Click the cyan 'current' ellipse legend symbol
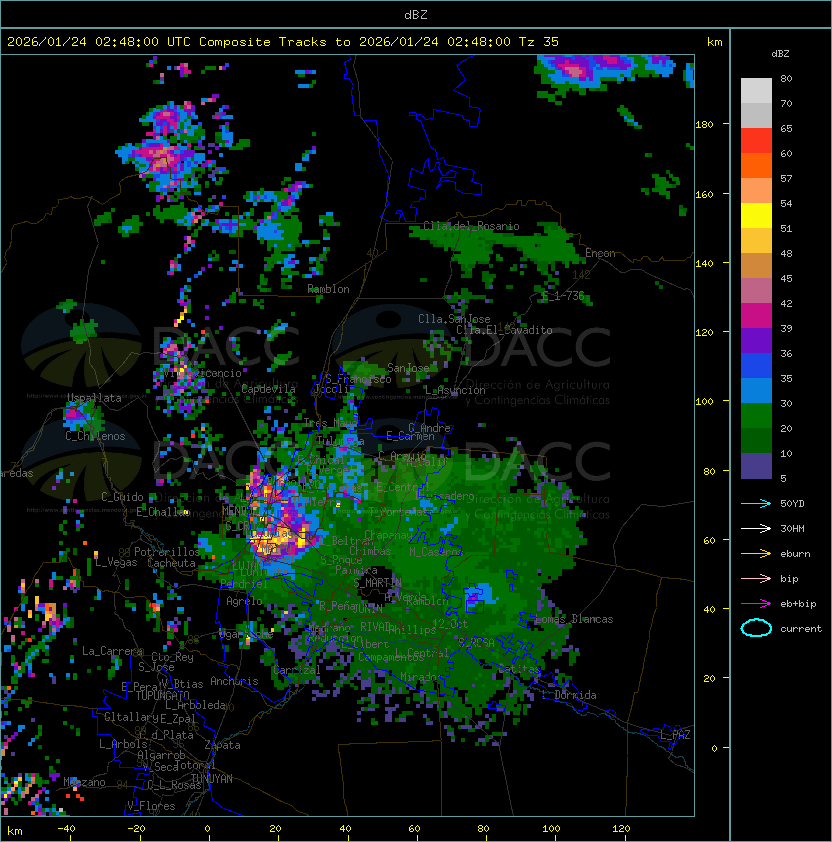 [x=756, y=628]
